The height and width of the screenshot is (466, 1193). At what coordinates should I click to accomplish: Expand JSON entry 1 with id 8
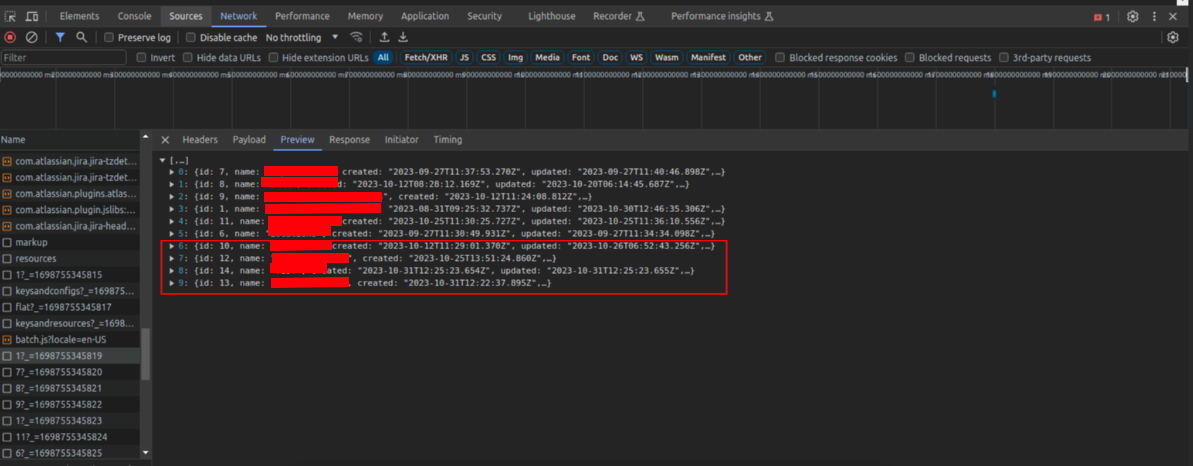[172, 184]
